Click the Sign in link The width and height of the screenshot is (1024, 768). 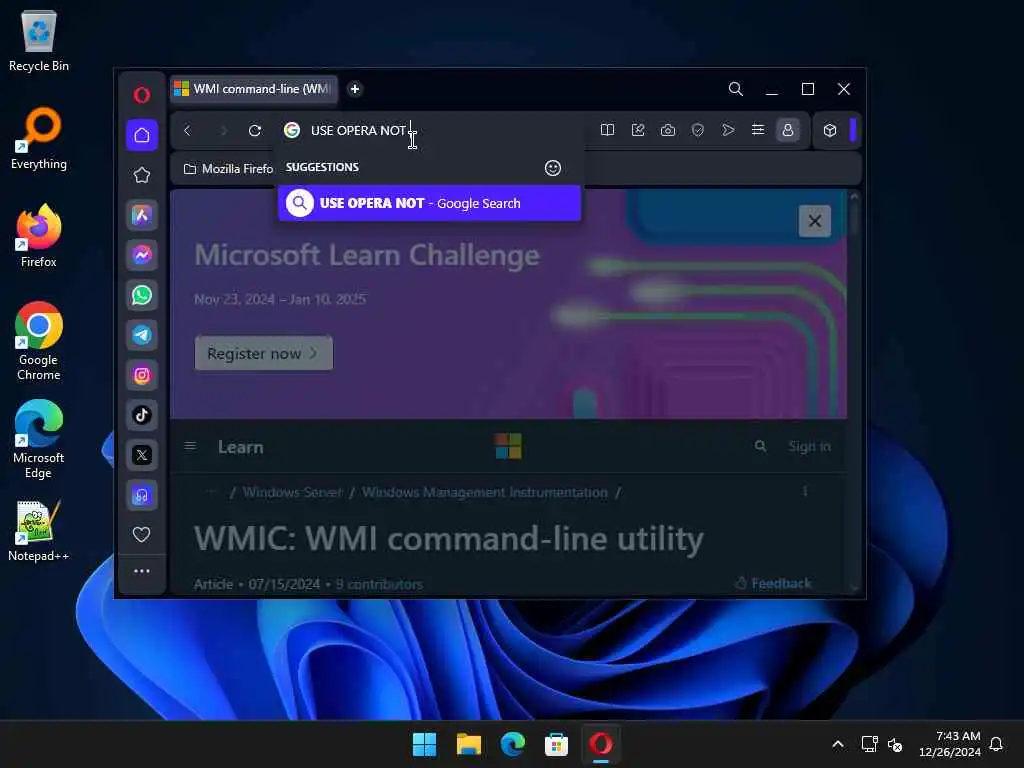tap(809, 447)
